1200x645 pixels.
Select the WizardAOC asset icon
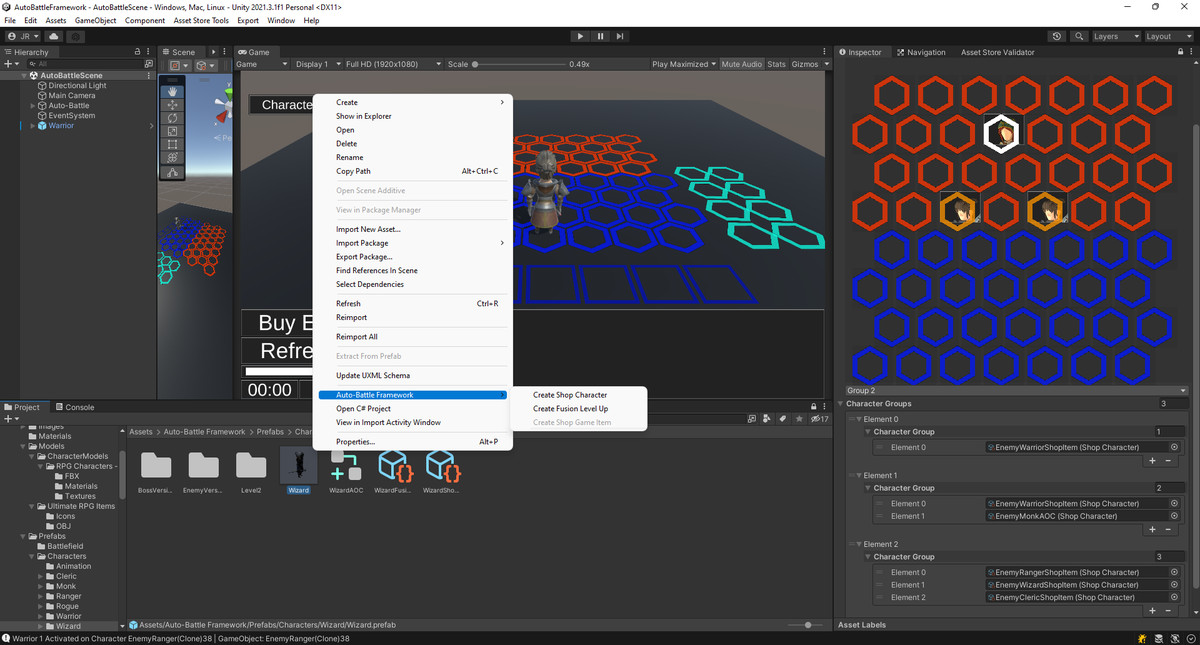point(347,465)
